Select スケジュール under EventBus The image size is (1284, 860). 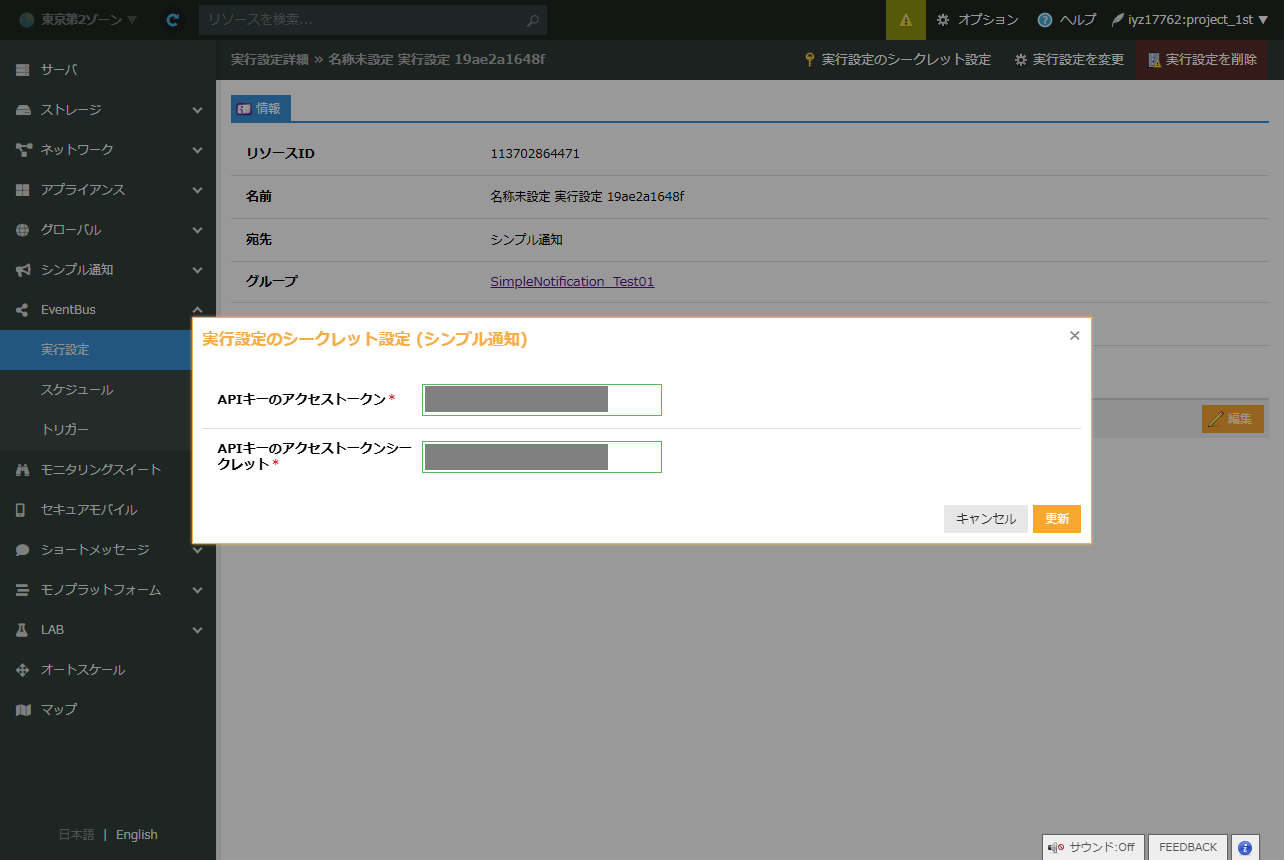click(x=77, y=390)
